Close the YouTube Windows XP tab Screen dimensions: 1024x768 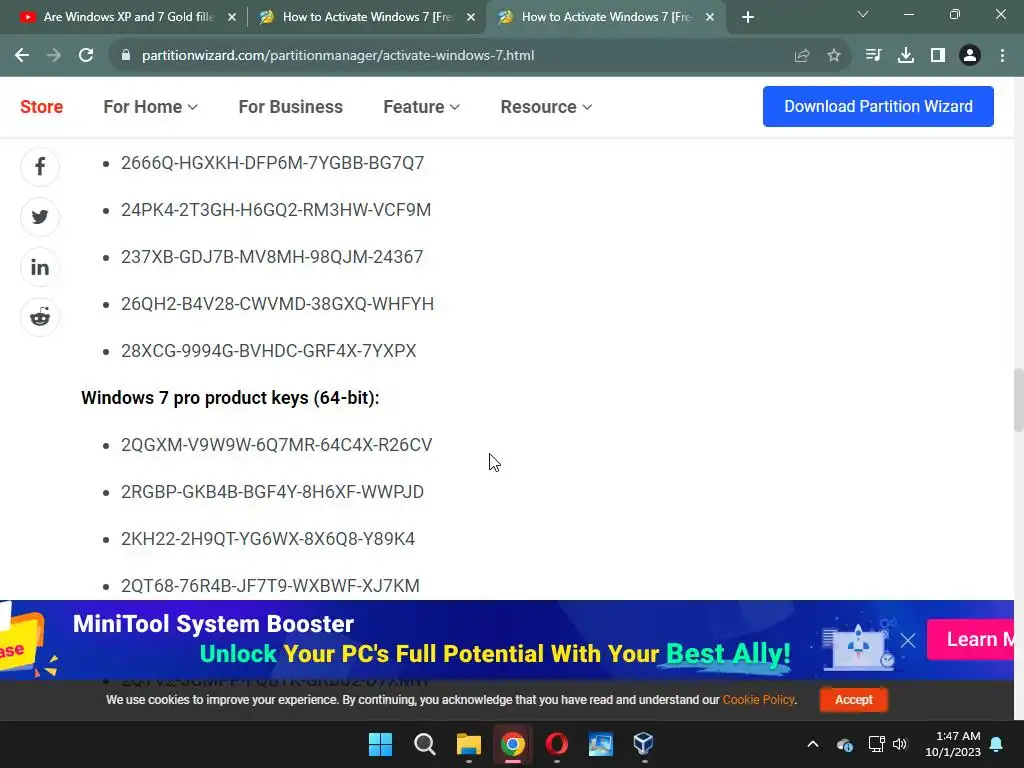pos(231,18)
